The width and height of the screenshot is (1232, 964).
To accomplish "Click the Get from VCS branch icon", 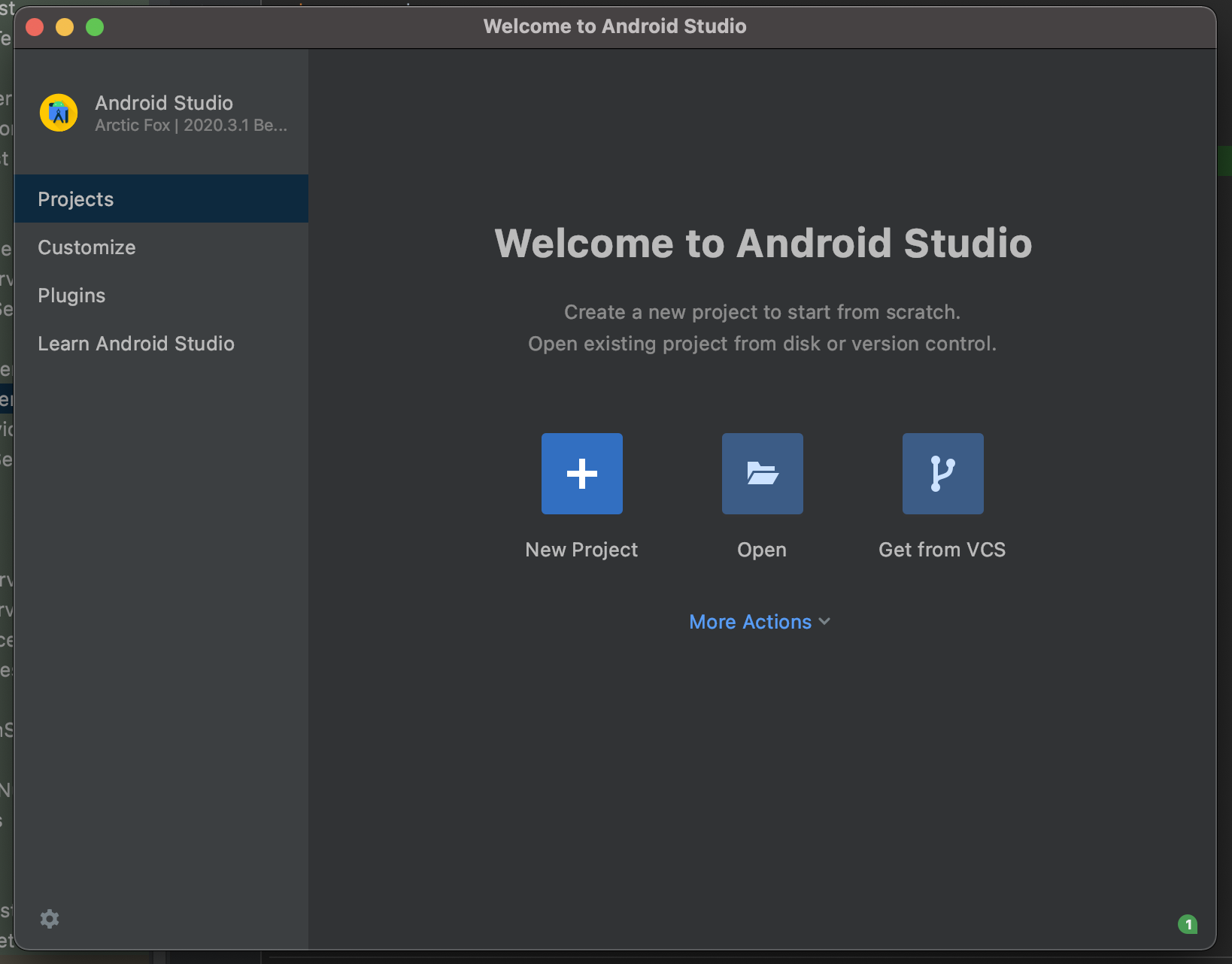I will click(943, 474).
